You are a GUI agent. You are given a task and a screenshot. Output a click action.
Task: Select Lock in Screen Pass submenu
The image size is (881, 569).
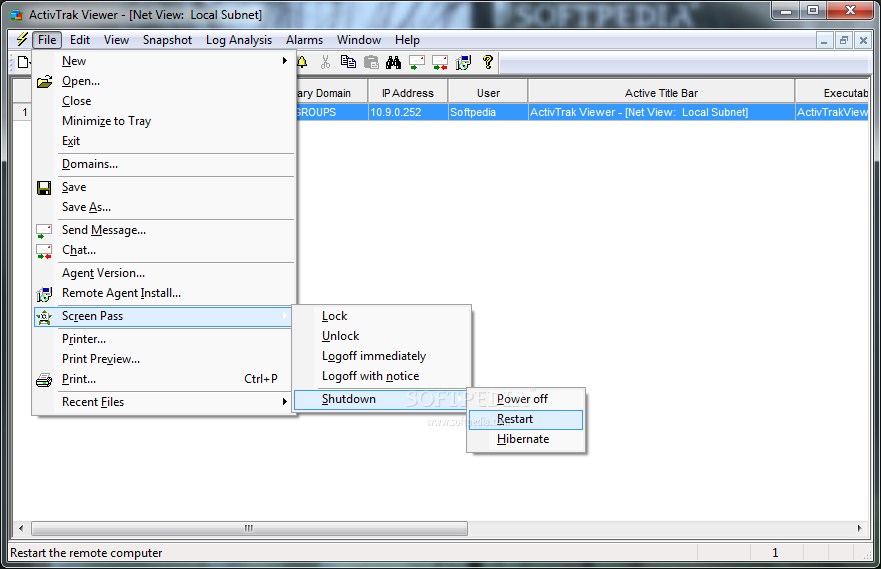[x=382, y=316]
